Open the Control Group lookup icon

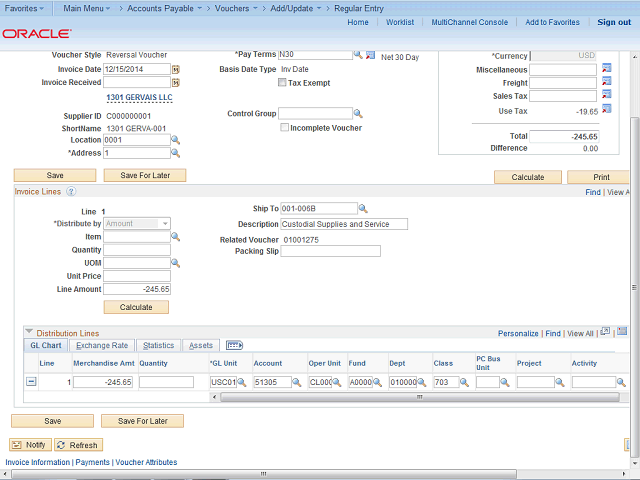(x=359, y=114)
